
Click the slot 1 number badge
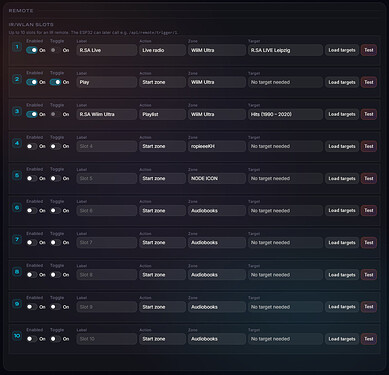17,47
